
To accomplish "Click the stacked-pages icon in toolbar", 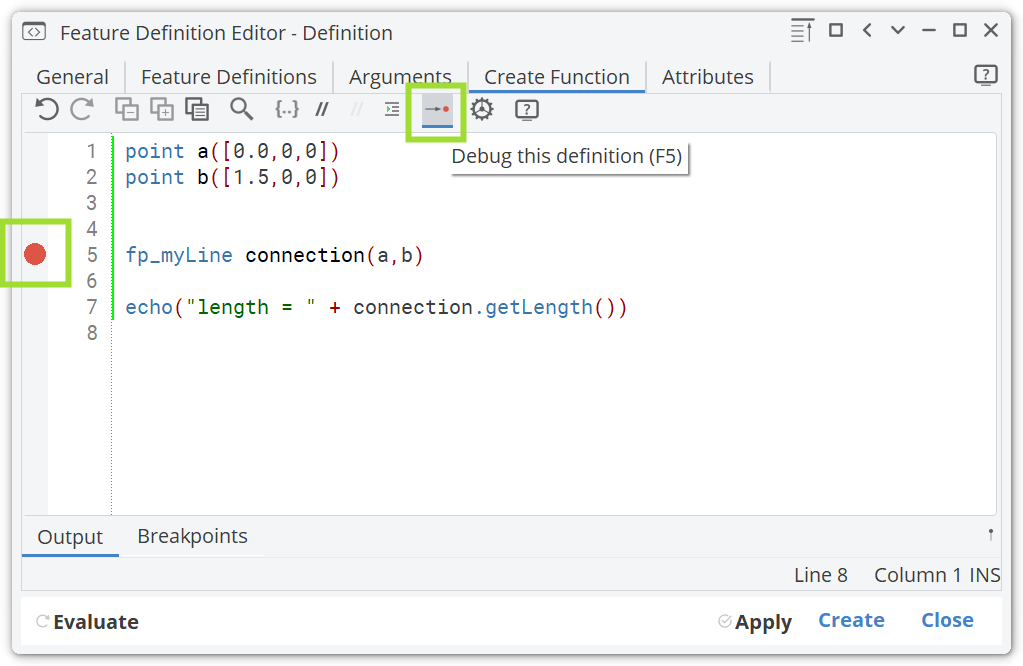I will point(197,109).
